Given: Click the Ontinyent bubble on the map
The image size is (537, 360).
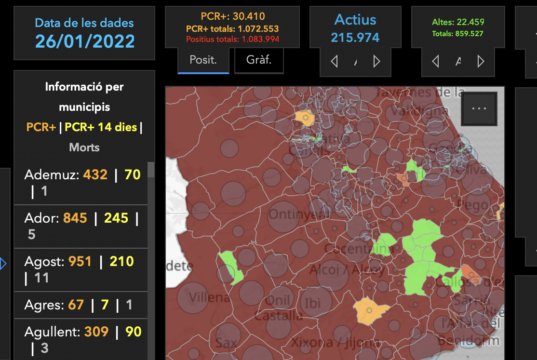Looking at the screenshot, I should coord(284,216).
